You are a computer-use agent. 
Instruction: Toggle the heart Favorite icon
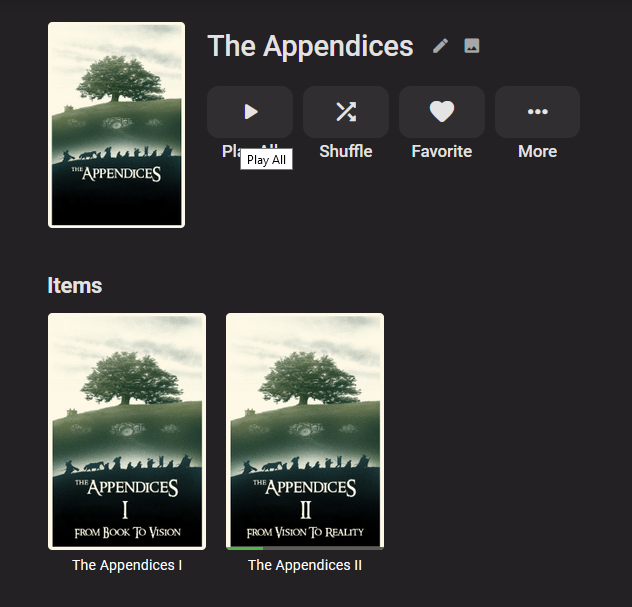(x=442, y=112)
